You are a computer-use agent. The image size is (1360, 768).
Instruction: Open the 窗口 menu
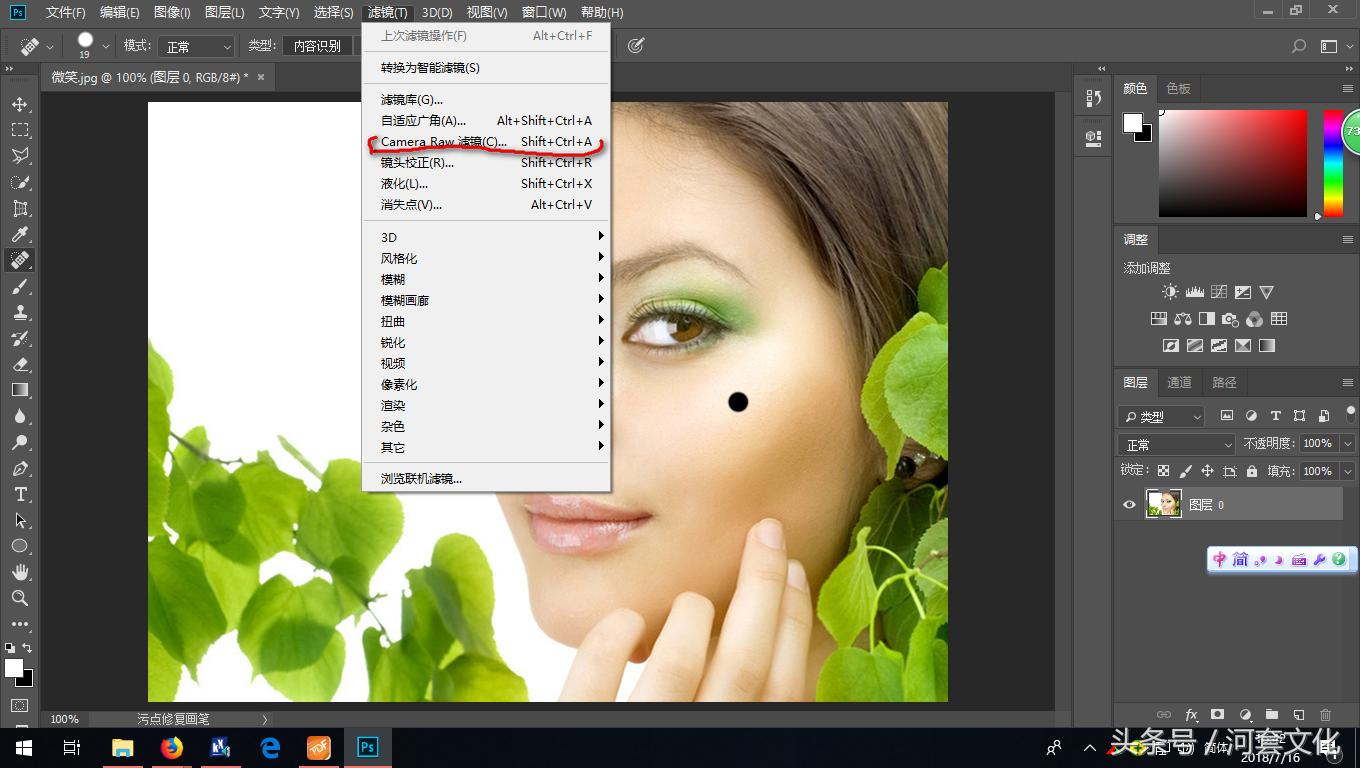click(x=543, y=12)
